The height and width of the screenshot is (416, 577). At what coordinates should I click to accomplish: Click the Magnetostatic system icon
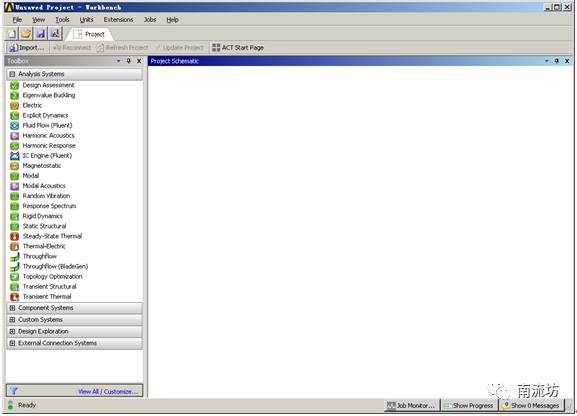pos(14,166)
